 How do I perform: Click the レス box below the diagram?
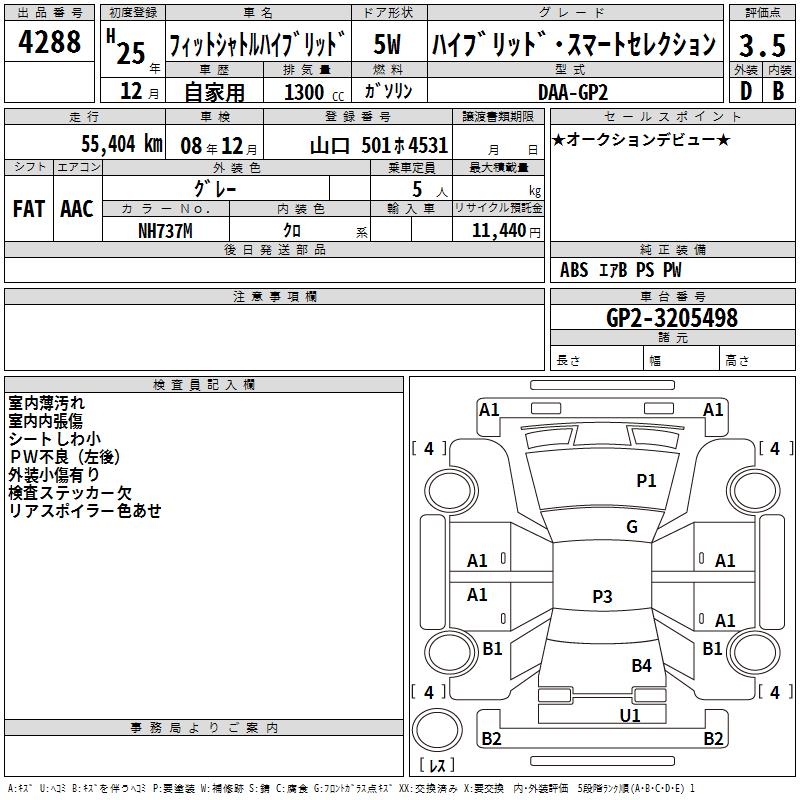437,765
